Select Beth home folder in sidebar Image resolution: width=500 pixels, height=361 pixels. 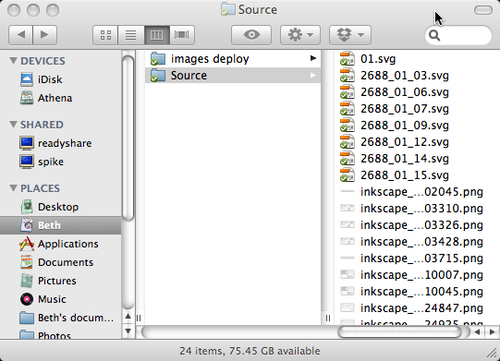tap(60, 225)
